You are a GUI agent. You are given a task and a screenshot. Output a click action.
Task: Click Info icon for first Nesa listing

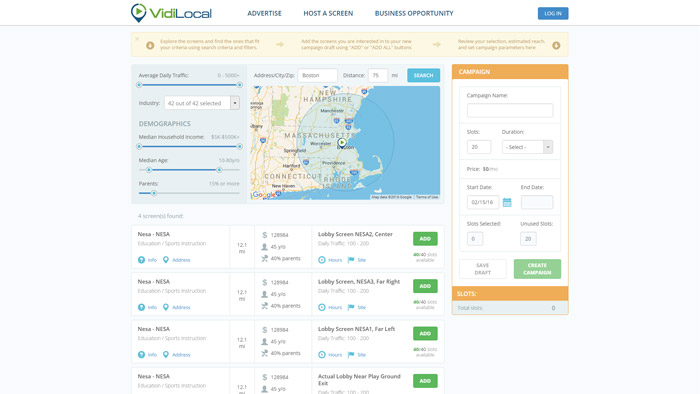pos(142,260)
